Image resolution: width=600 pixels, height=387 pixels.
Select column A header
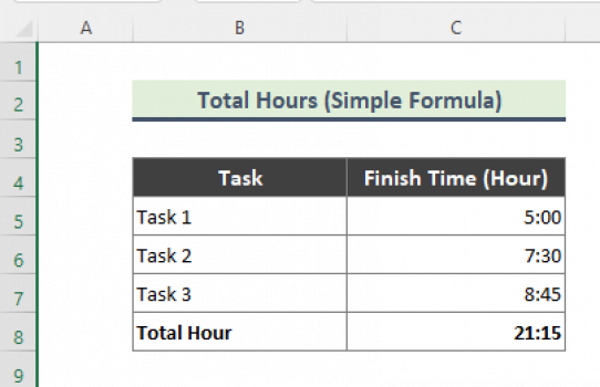click(86, 28)
